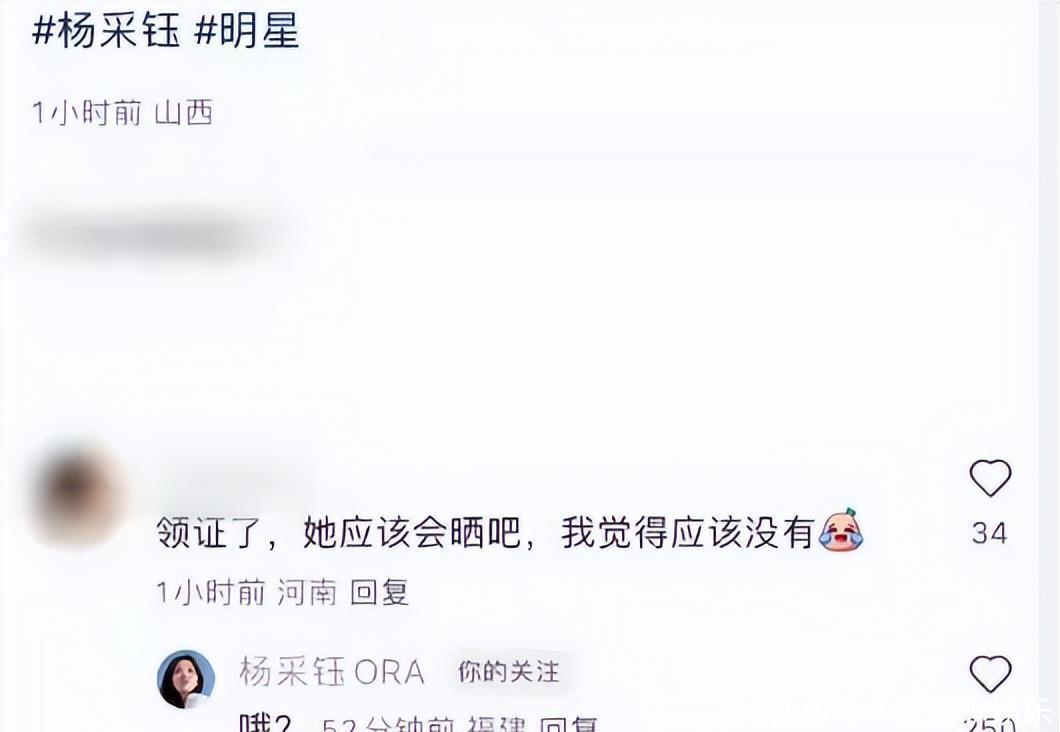The height and width of the screenshot is (732, 1060).
Task: Click the laughing-crying emoji in the comment
Action: [840, 530]
